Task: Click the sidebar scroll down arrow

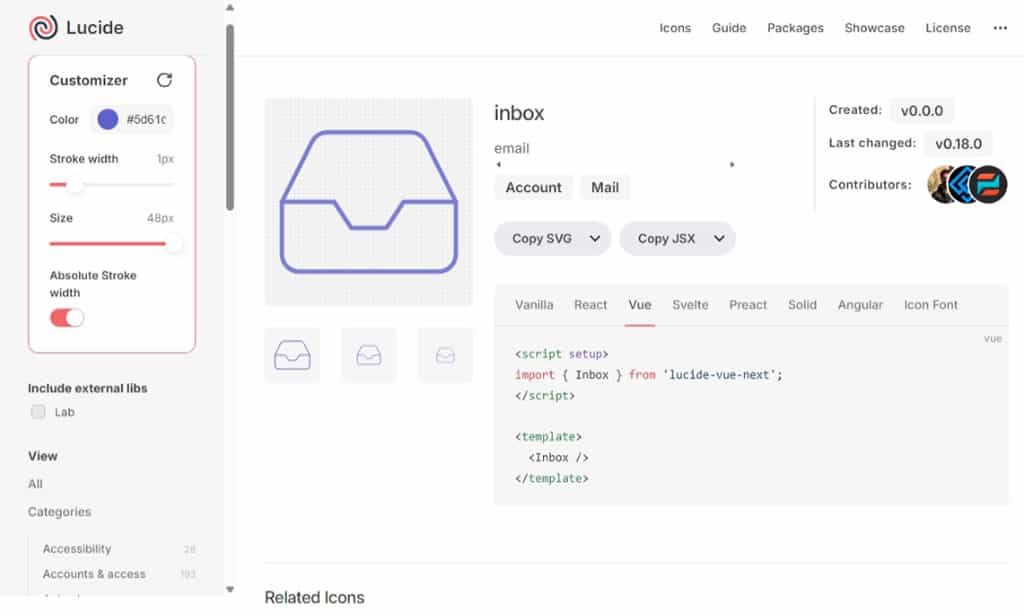Action: click(230, 589)
